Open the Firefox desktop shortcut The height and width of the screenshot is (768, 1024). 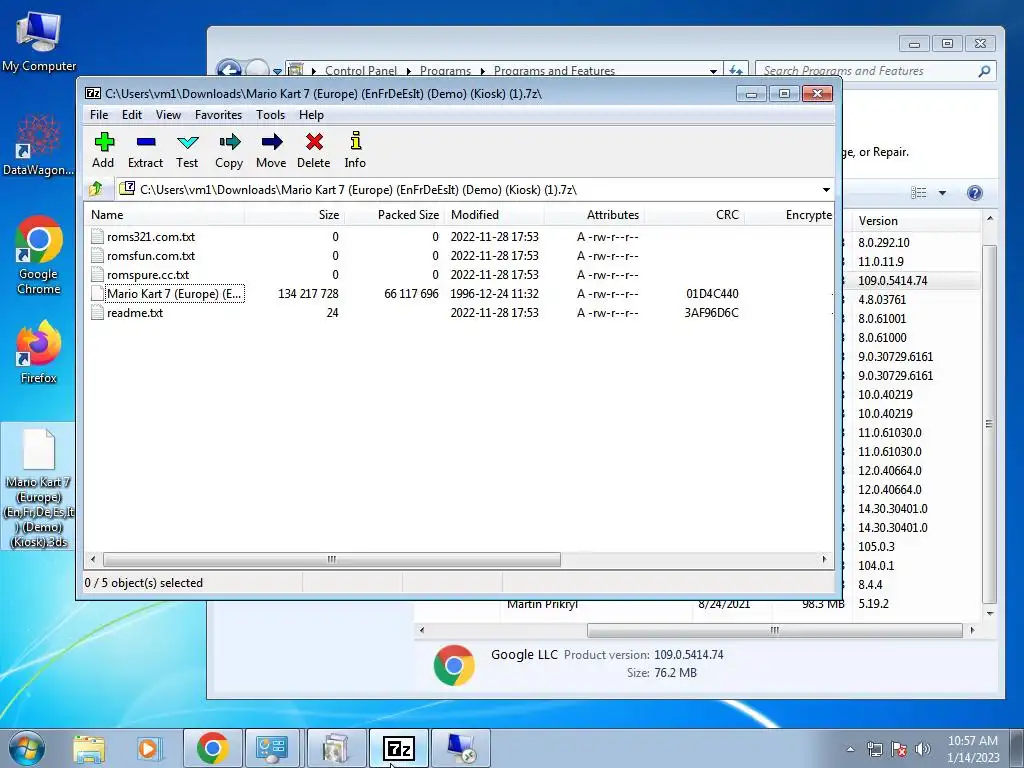click(x=39, y=351)
